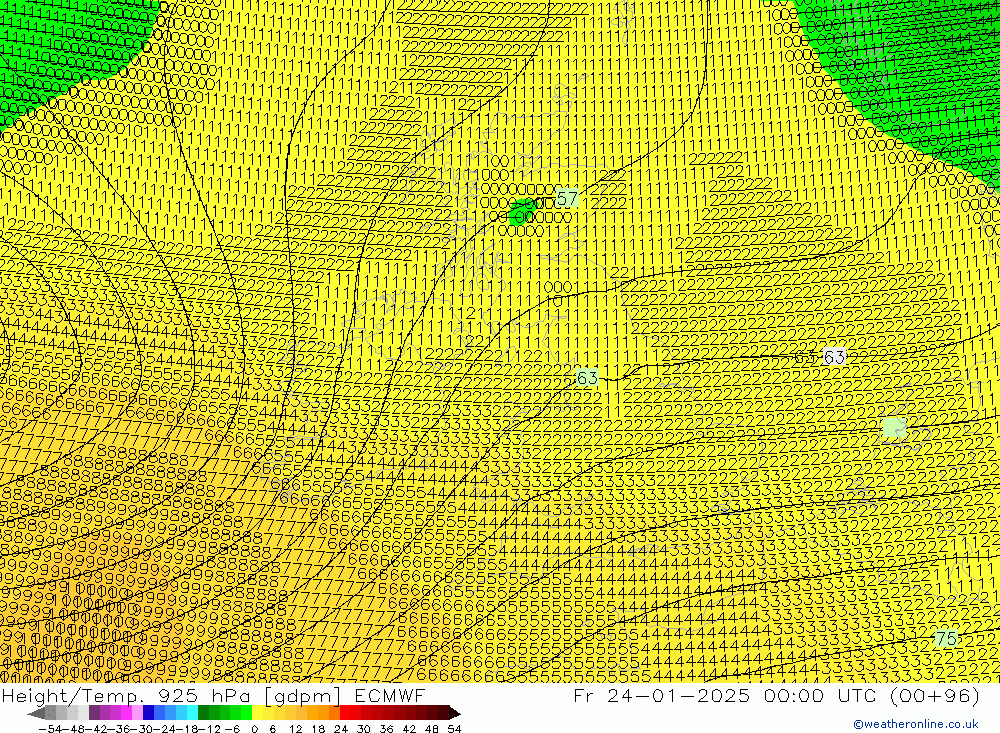
Task: Click the '-54' scale value
Action: click(50, 729)
